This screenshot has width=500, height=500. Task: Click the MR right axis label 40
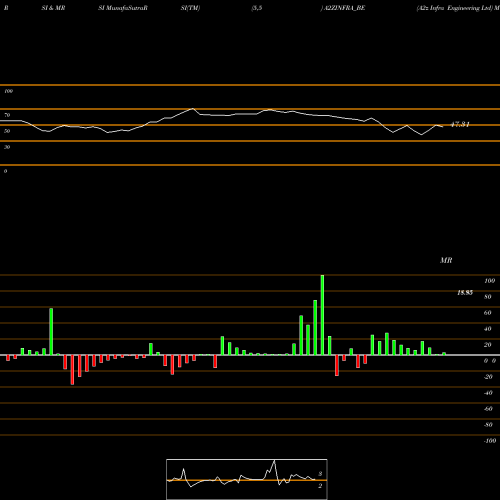pyautogui.click(x=488, y=329)
